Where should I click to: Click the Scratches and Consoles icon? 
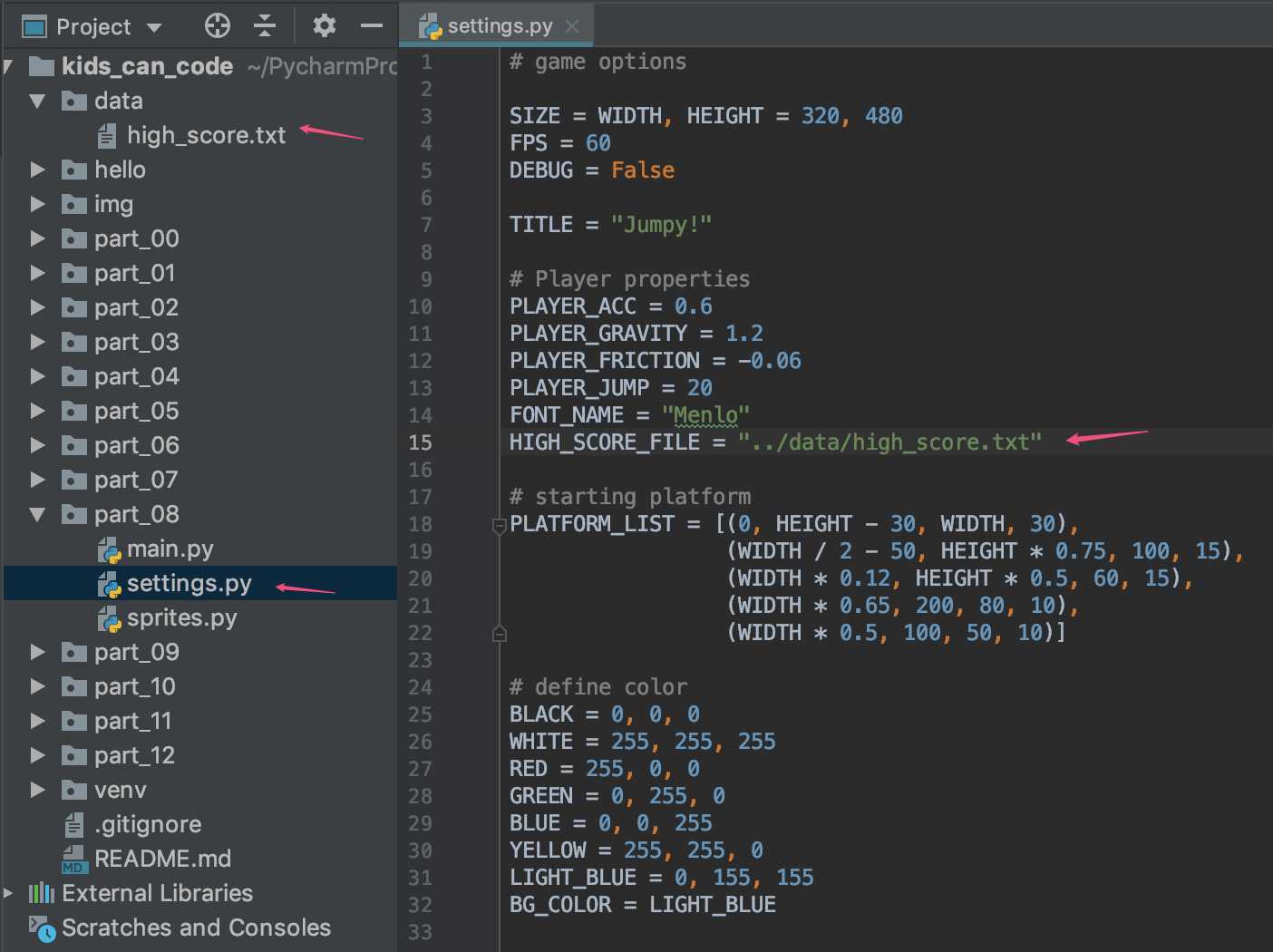point(42,928)
